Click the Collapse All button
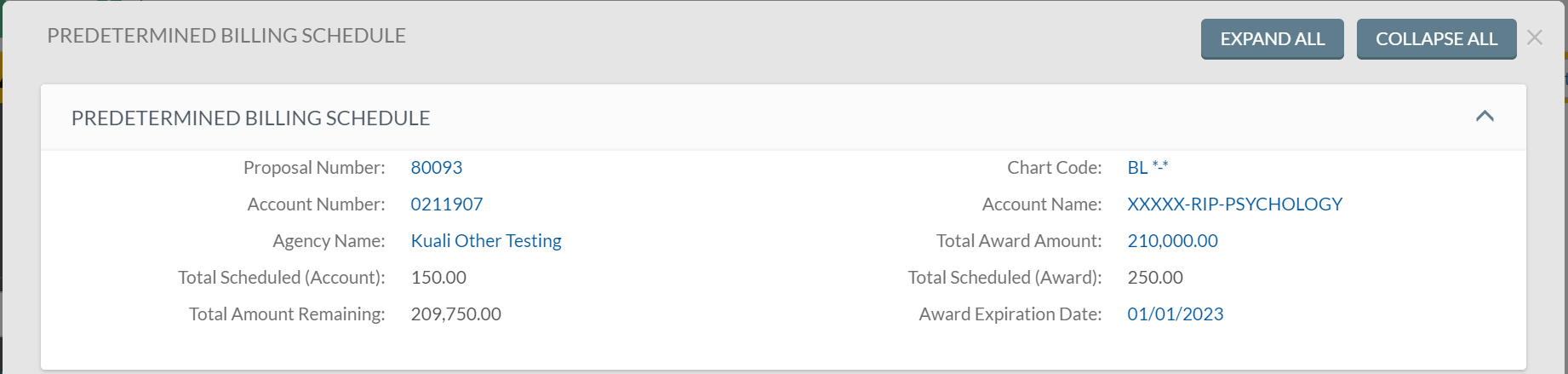This screenshot has height=374, width=1568. [x=1436, y=39]
